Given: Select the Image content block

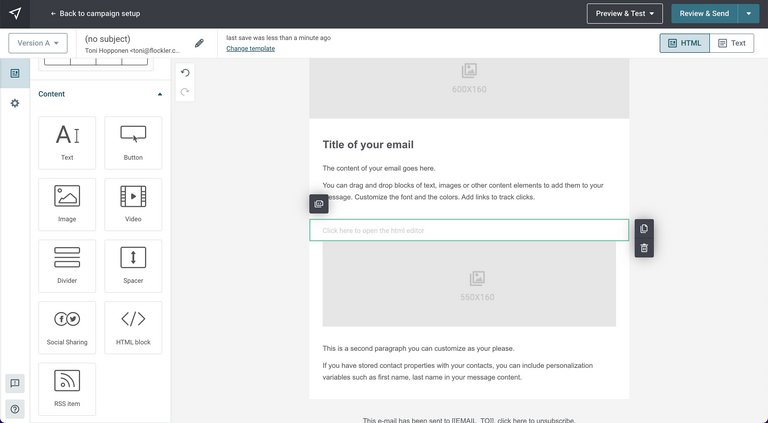Looking at the screenshot, I should 67,204.
